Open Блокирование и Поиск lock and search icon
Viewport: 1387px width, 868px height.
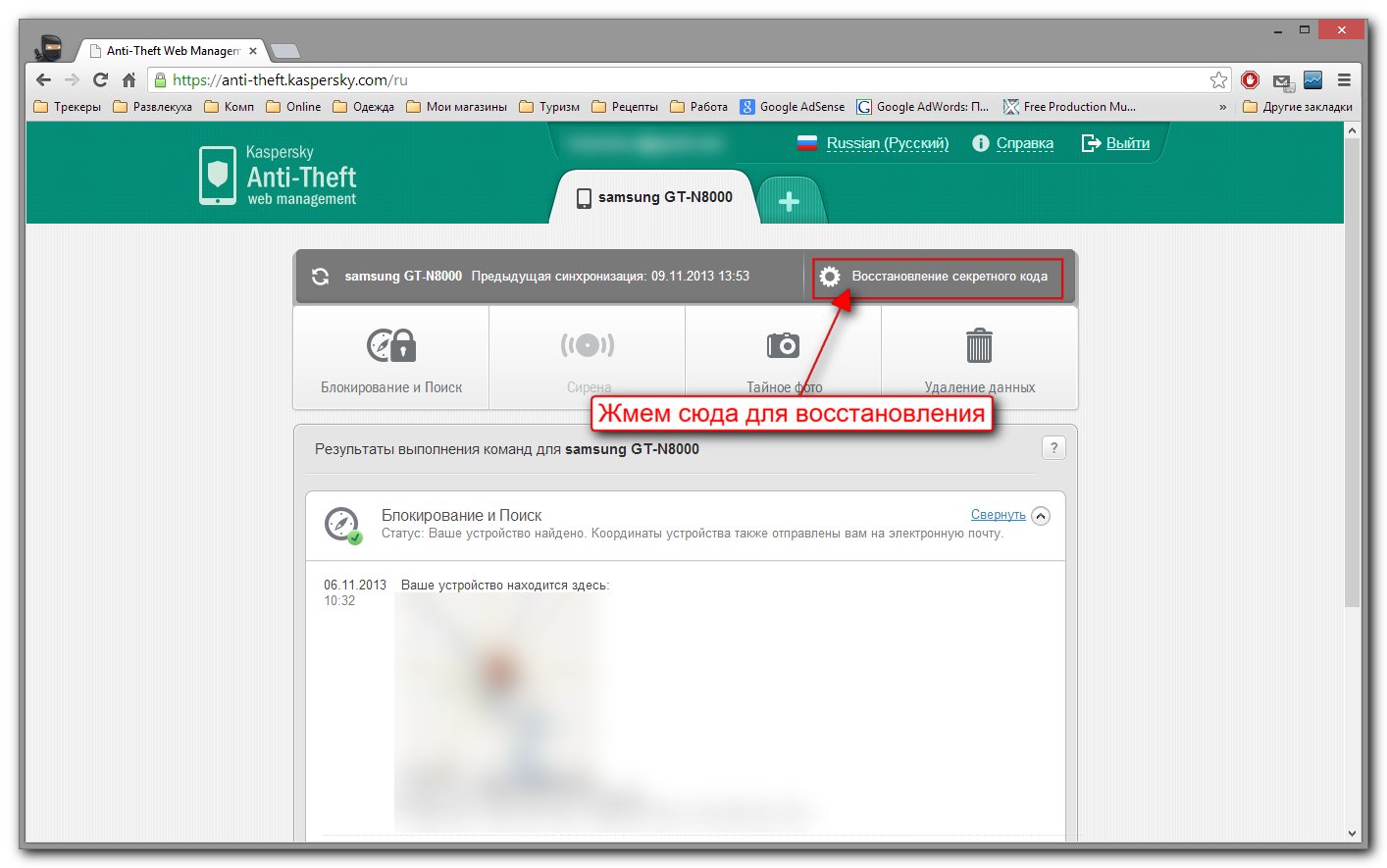click(391, 345)
